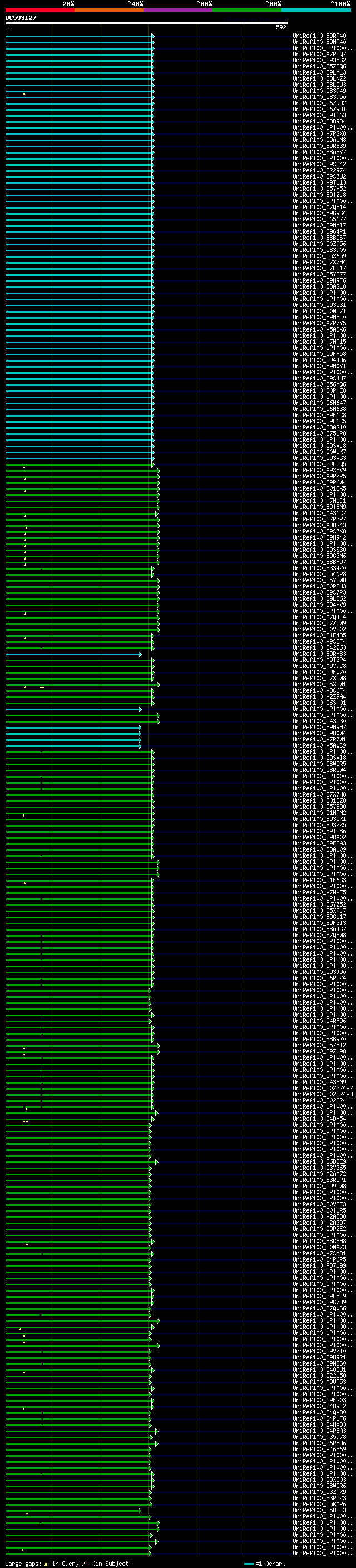Select the DC593127 query sequence label
Screen dimensions: 356x1568
point(21,18)
